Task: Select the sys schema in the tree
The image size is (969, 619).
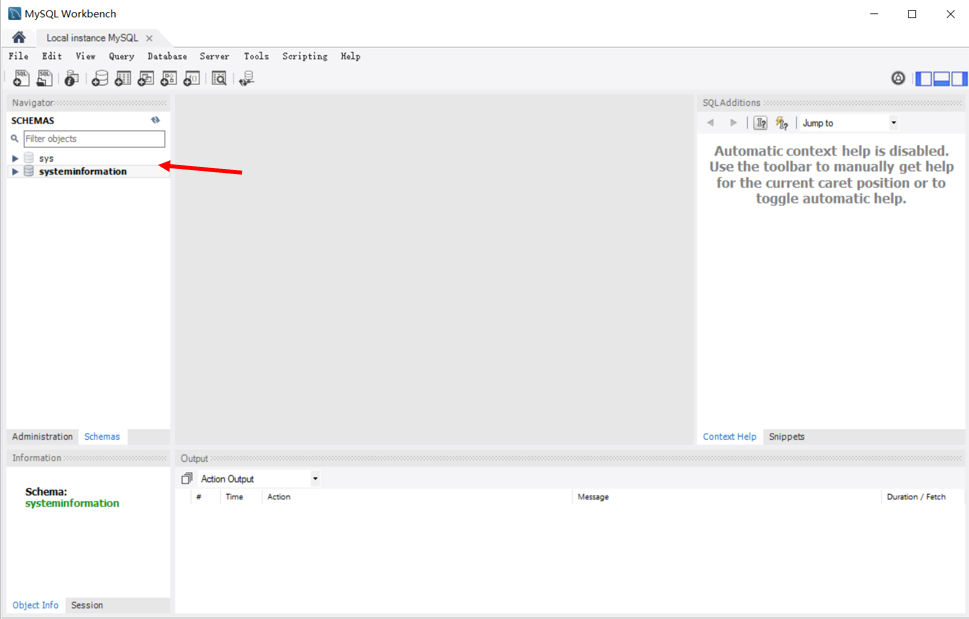Action: [46, 159]
